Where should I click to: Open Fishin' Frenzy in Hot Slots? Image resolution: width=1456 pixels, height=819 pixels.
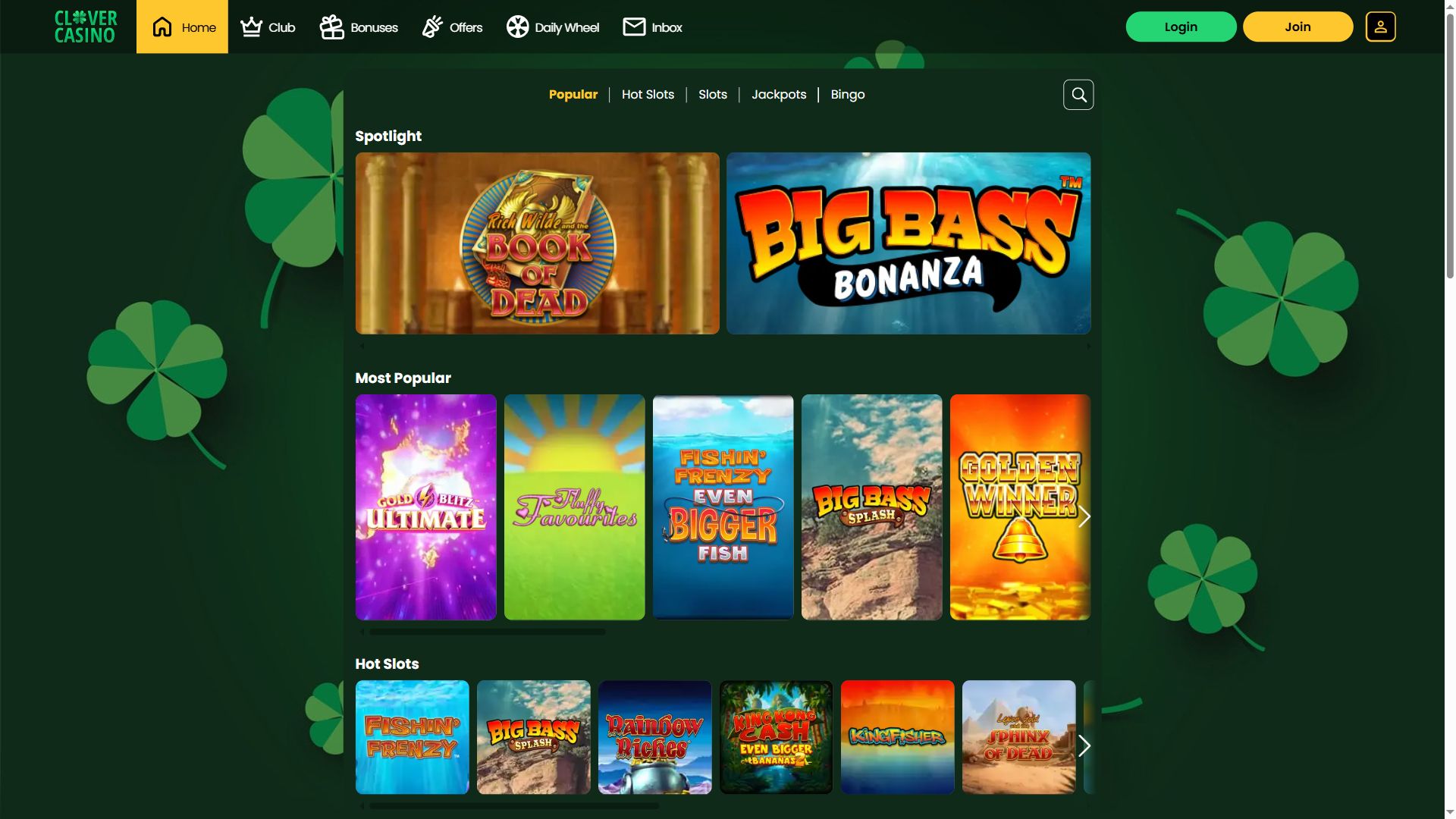413,737
